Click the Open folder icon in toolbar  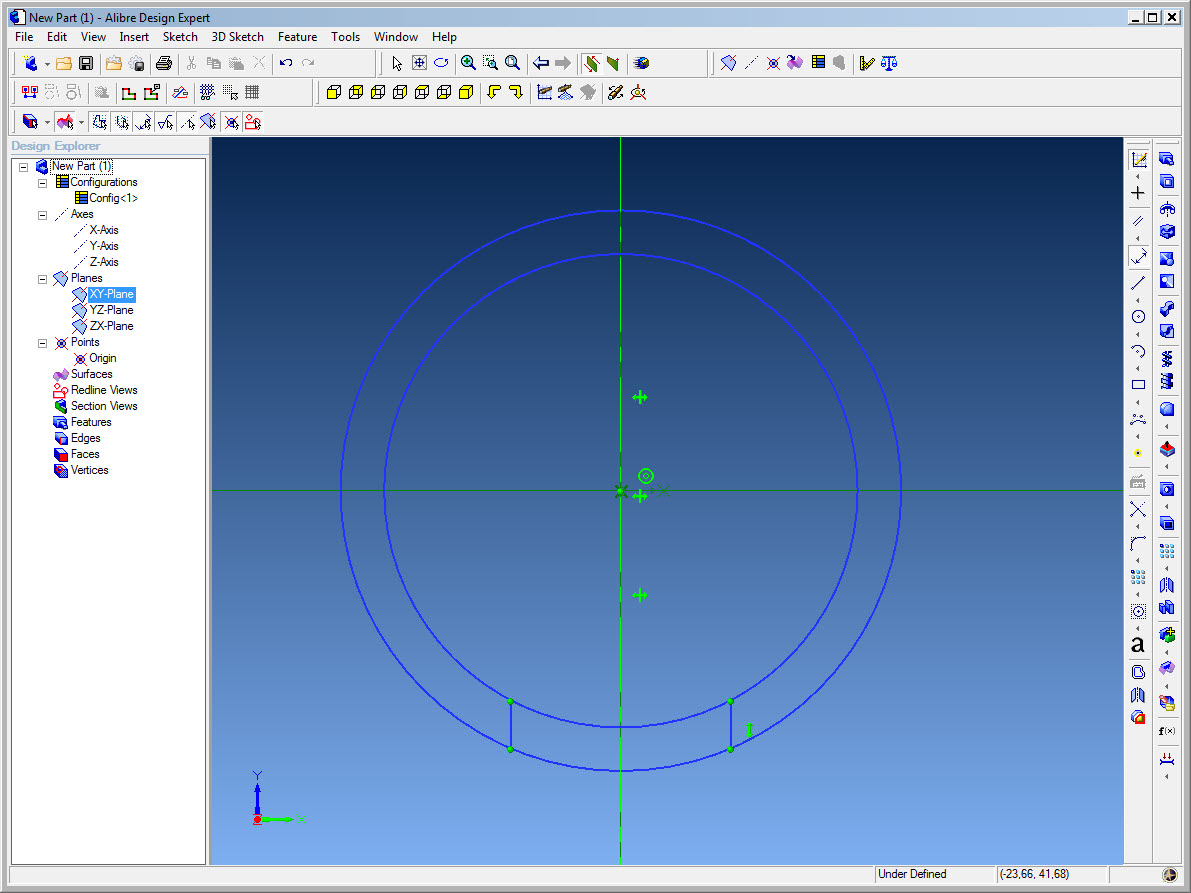(64, 63)
